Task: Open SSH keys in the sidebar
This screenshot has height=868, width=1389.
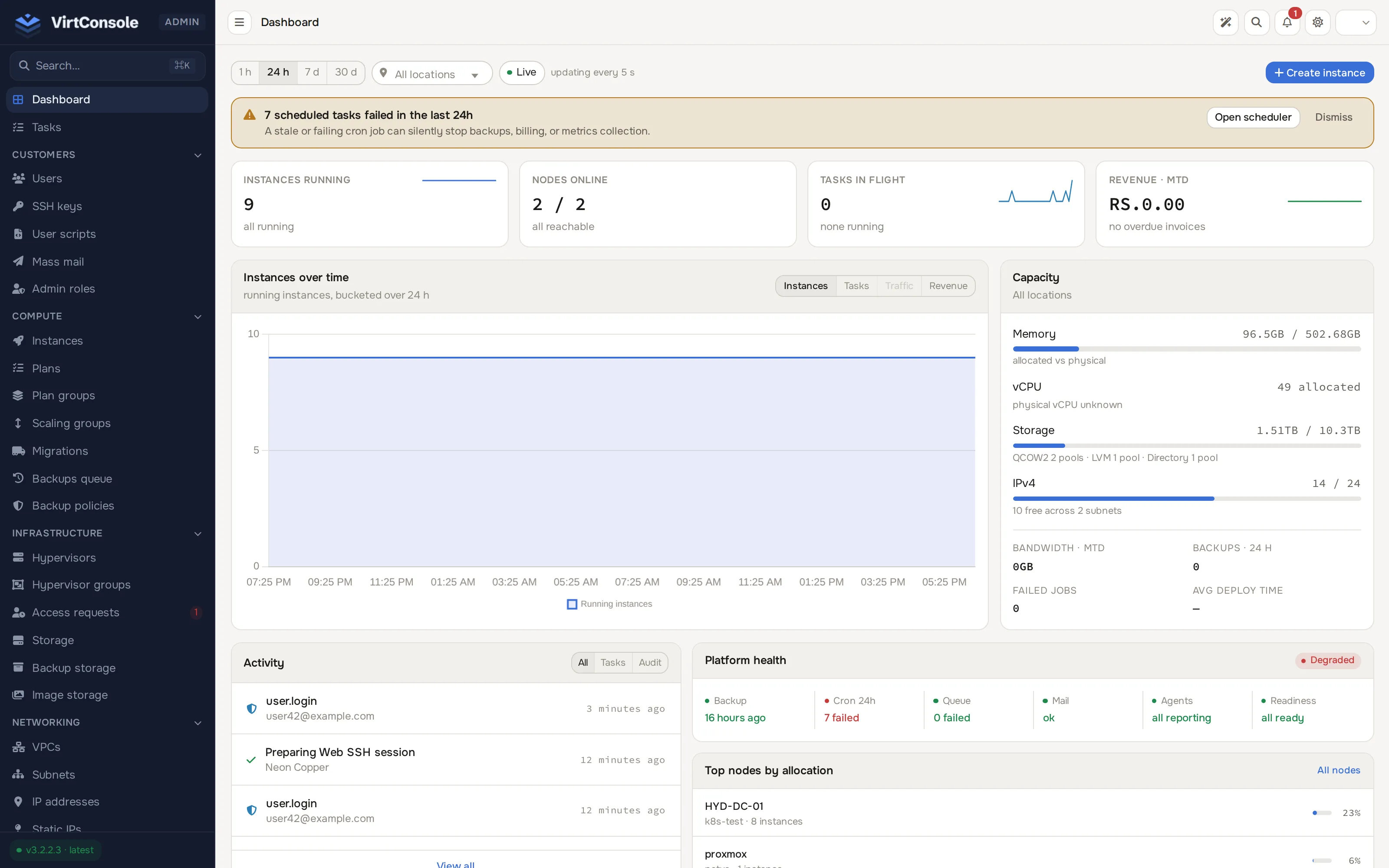Action: tap(107, 206)
